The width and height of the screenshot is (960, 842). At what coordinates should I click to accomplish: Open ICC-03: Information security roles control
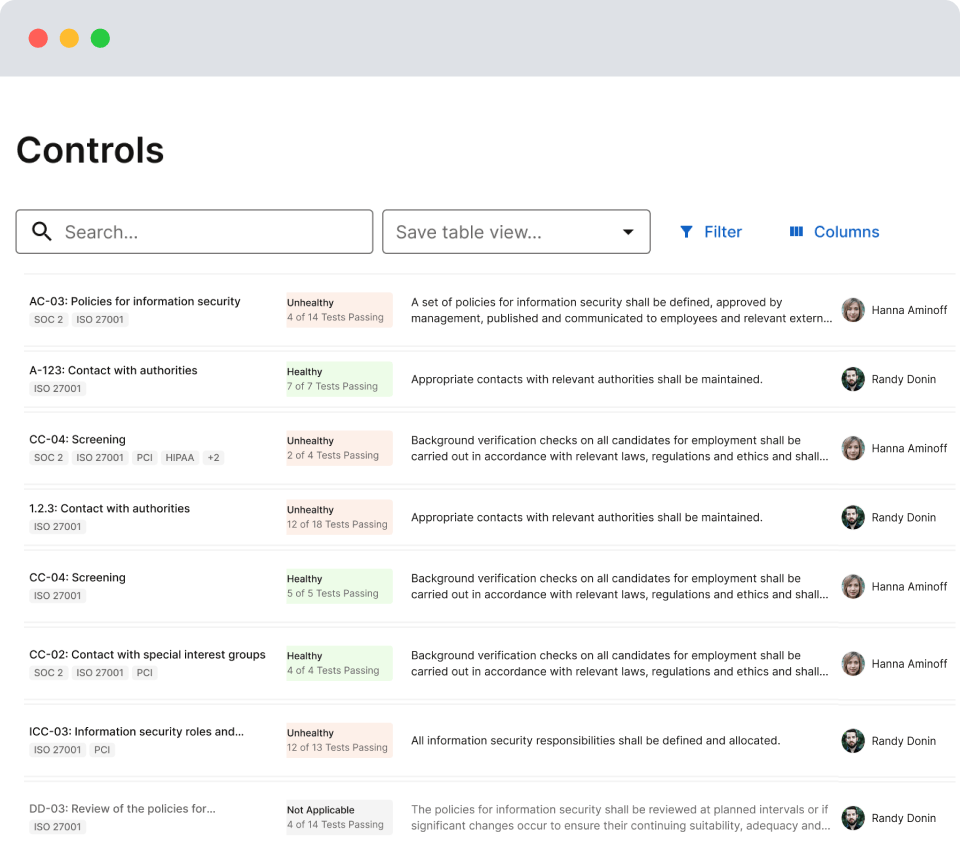pos(137,732)
